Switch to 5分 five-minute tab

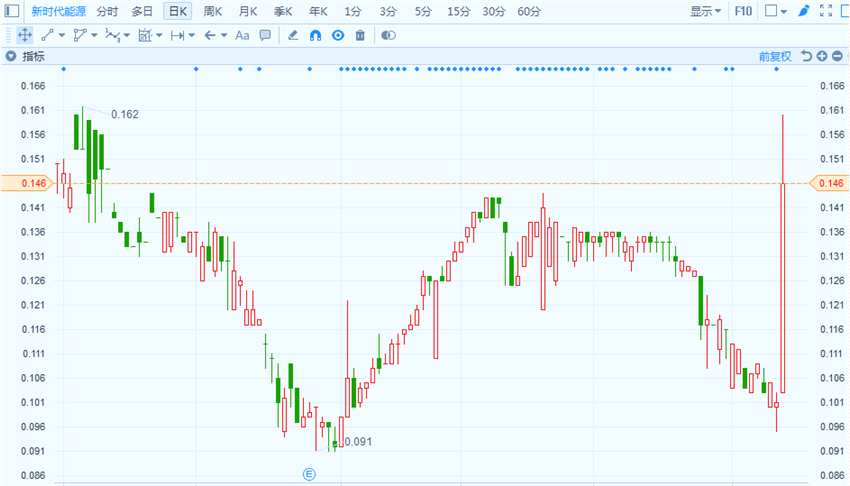(x=423, y=11)
